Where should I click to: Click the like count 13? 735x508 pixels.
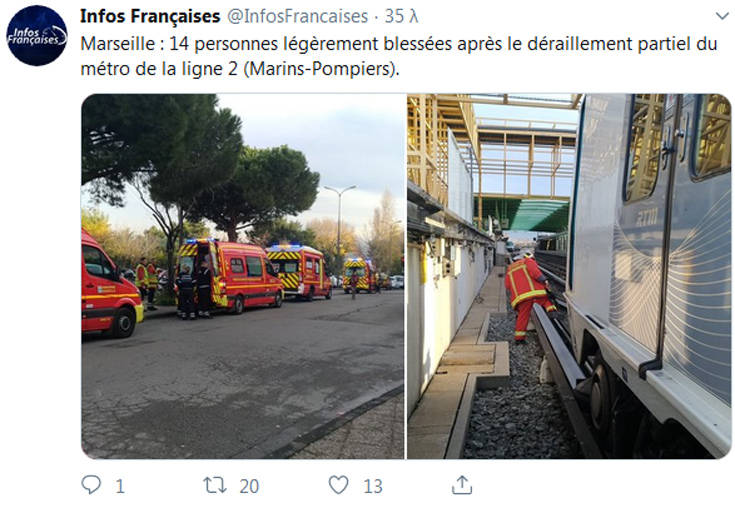click(x=373, y=486)
